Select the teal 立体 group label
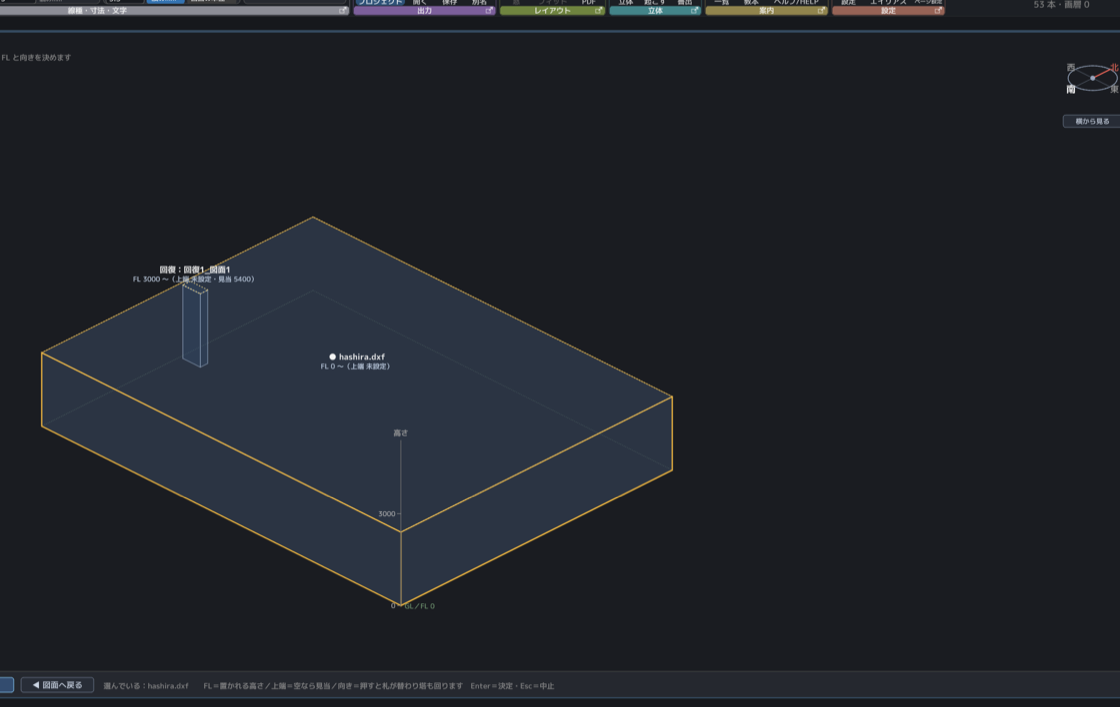This screenshot has width=1120, height=707. (655, 11)
